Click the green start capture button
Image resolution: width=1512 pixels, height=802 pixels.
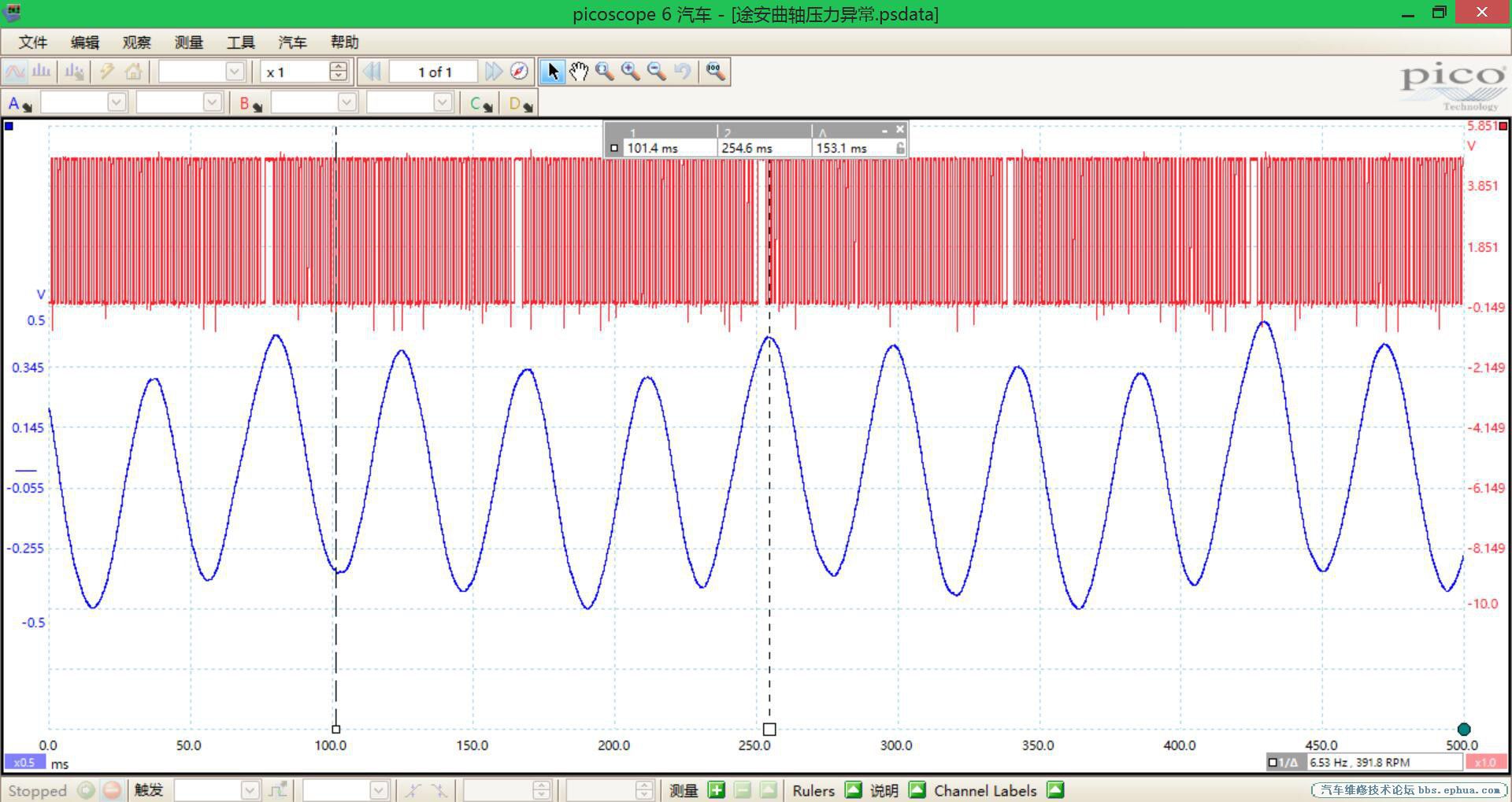point(86,790)
